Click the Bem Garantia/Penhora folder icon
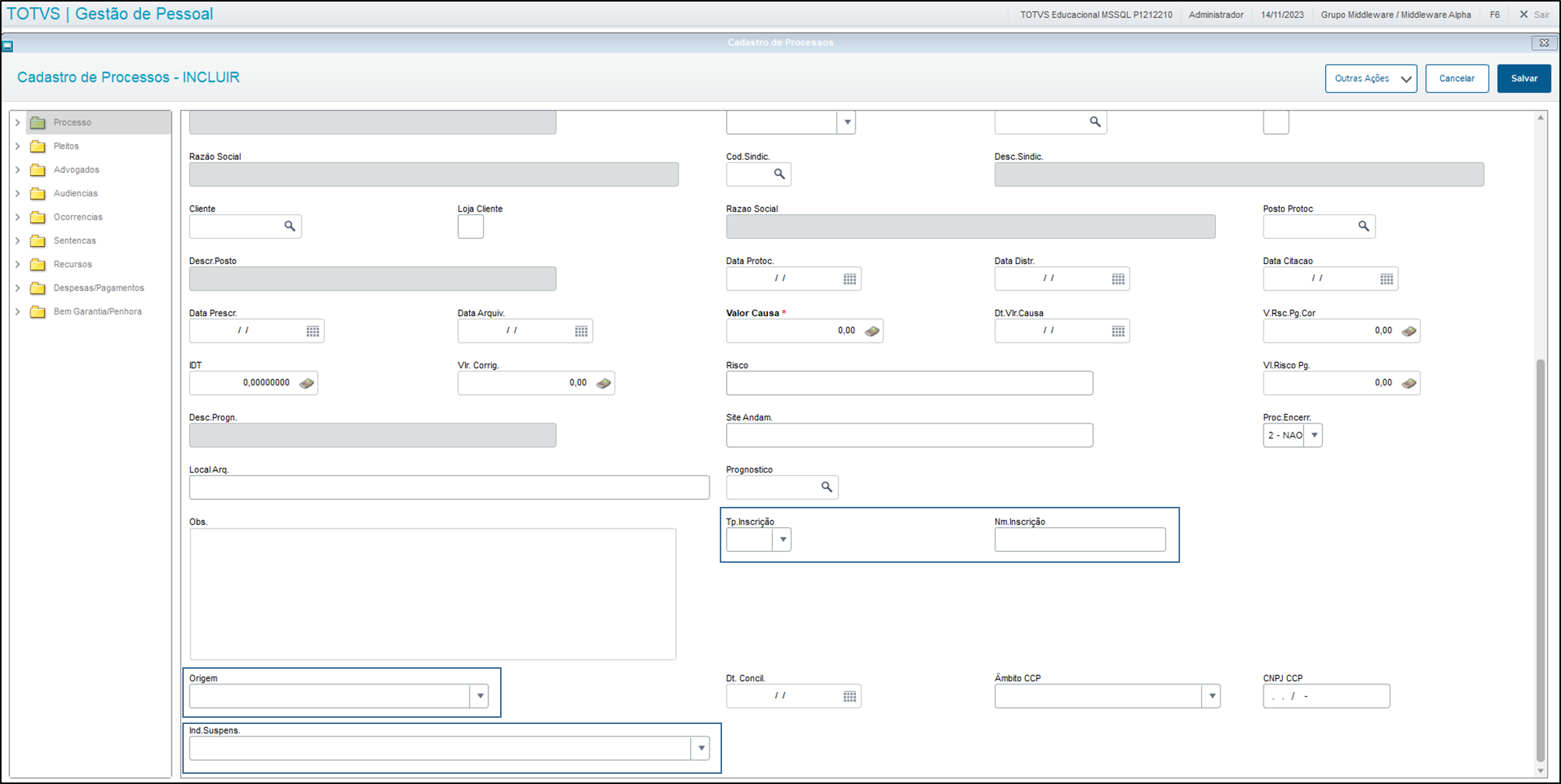The height and width of the screenshot is (784, 1561). tap(37, 311)
